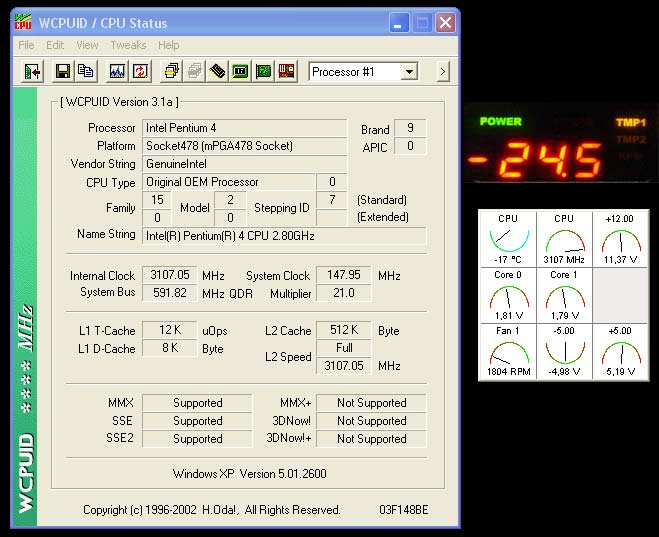The image size is (659, 537).
Task: Click the System Clock value 147.95
Action: (344, 275)
